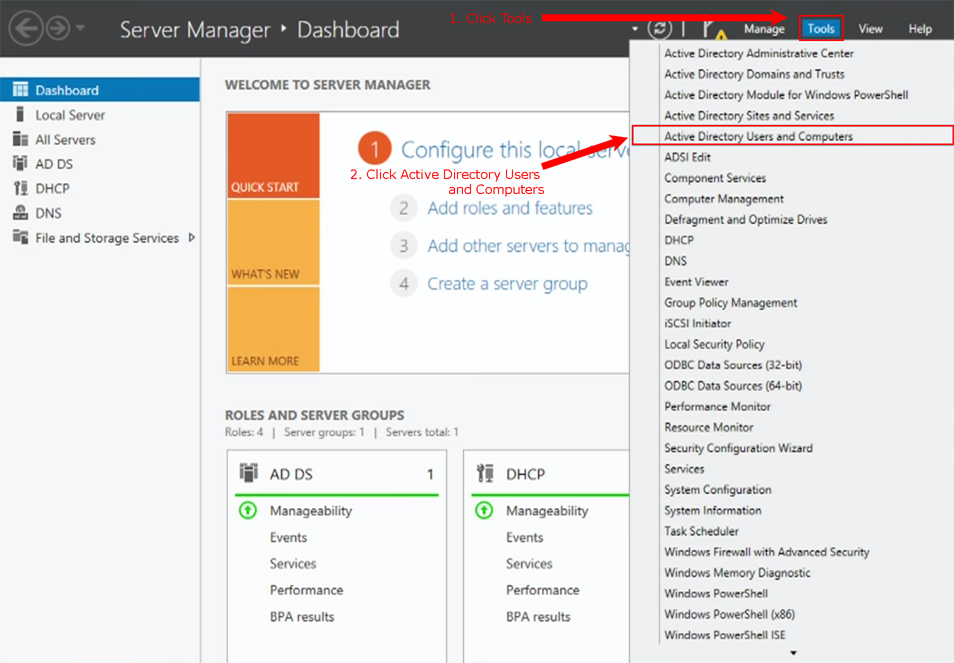Open BPA results in DHCP tile
The height and width of the screenshot is (663, 954).
pos(538,617)
